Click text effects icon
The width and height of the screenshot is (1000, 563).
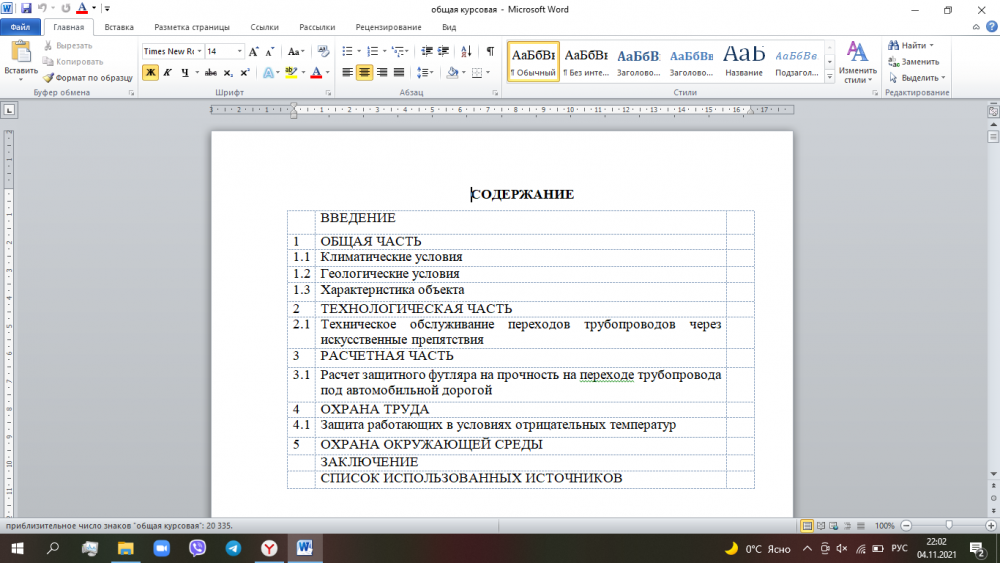tap(268, 73)
